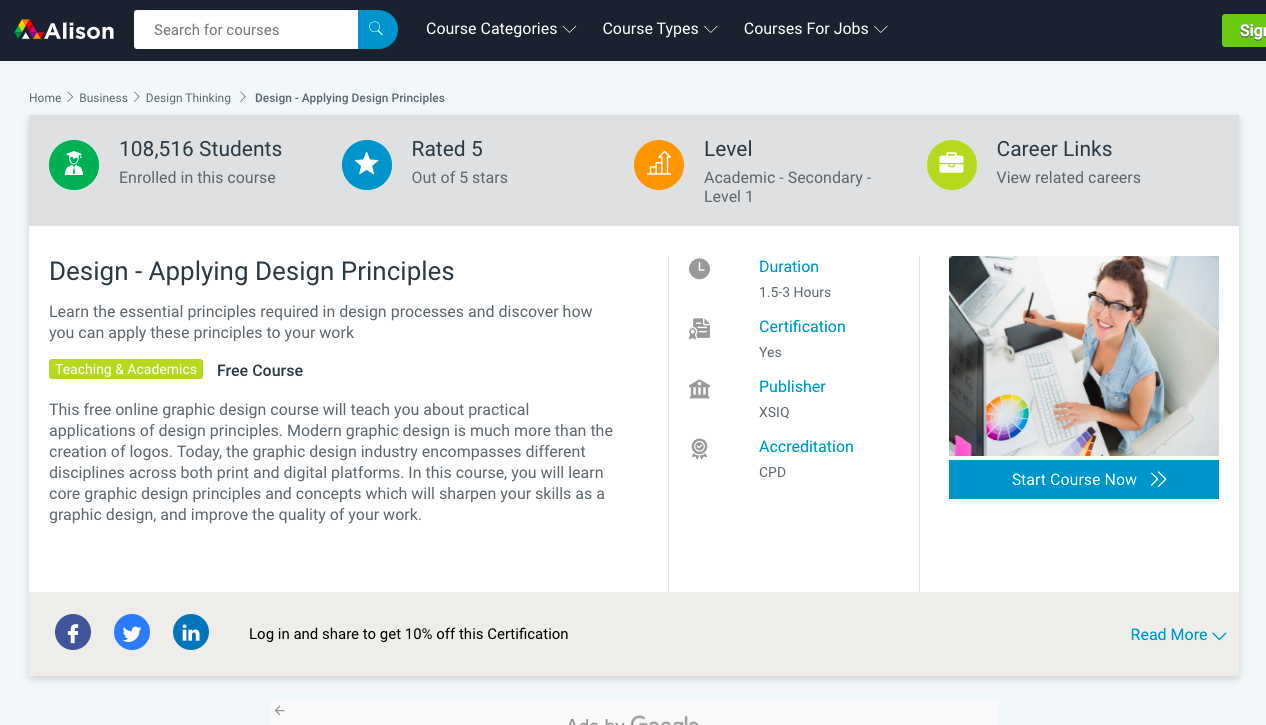Screen dimensions: 1266x725
Task: Click the Alison logo
Action: [65, 30]
